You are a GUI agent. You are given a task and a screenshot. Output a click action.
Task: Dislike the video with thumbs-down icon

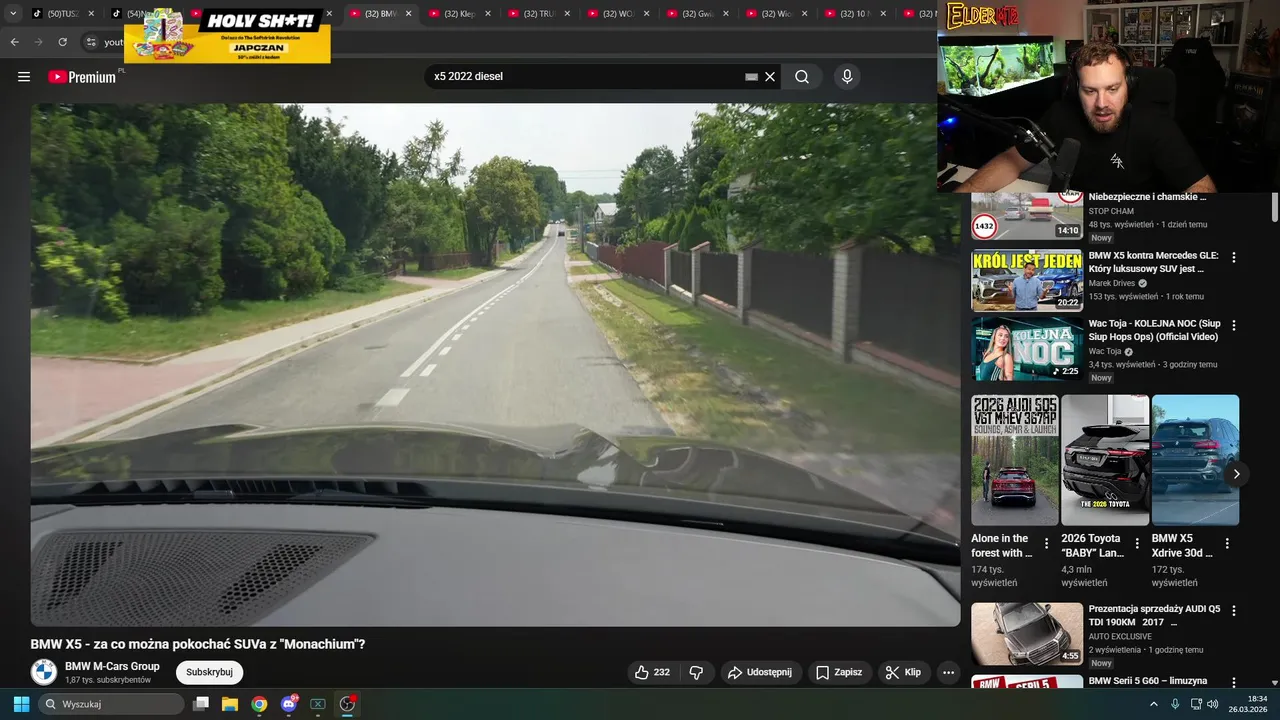(x=697, y=673)
